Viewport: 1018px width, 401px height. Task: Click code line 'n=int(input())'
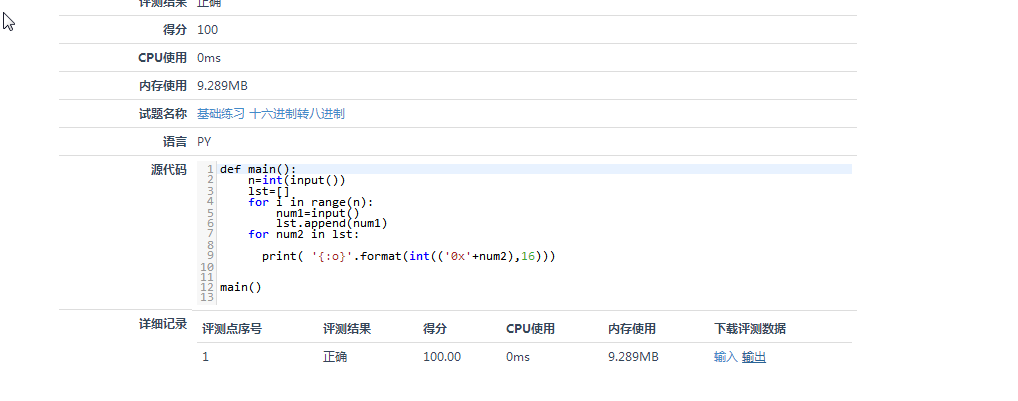[x=297, y=180]
